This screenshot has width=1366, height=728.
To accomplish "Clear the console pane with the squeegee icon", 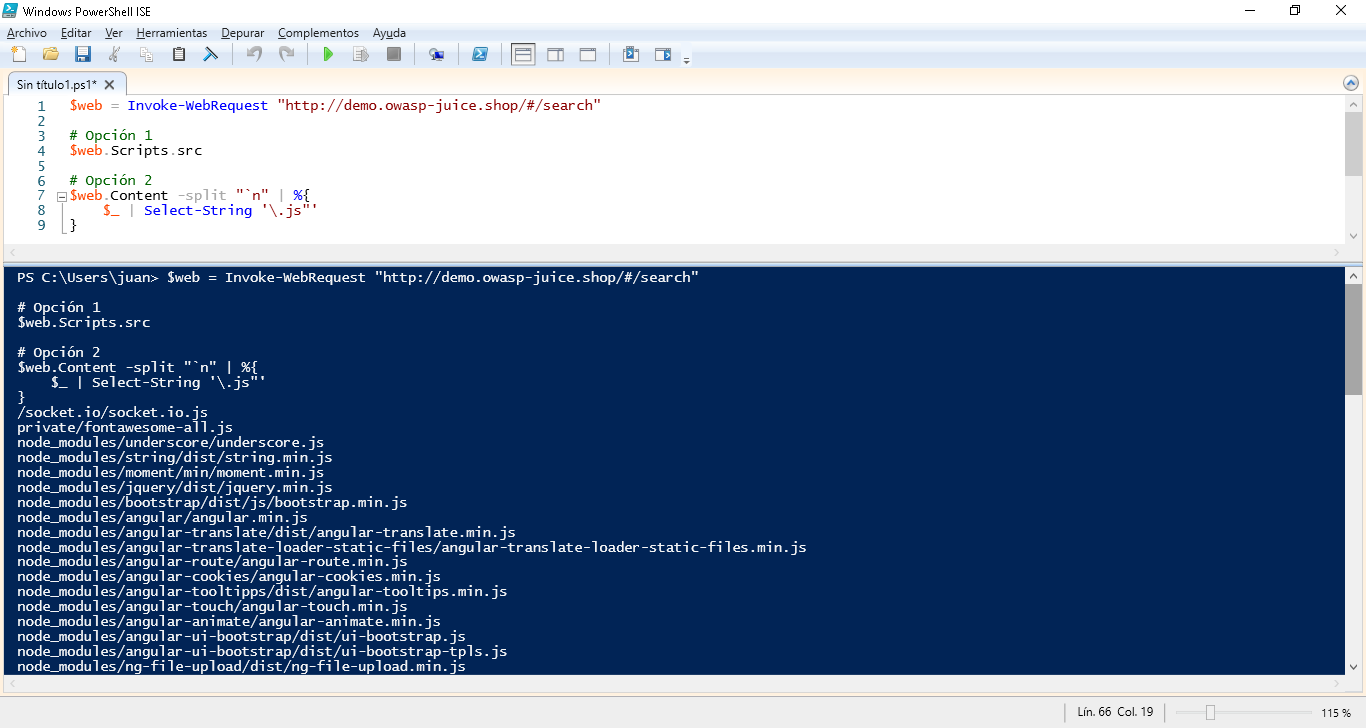I will (x=211, y=54).
